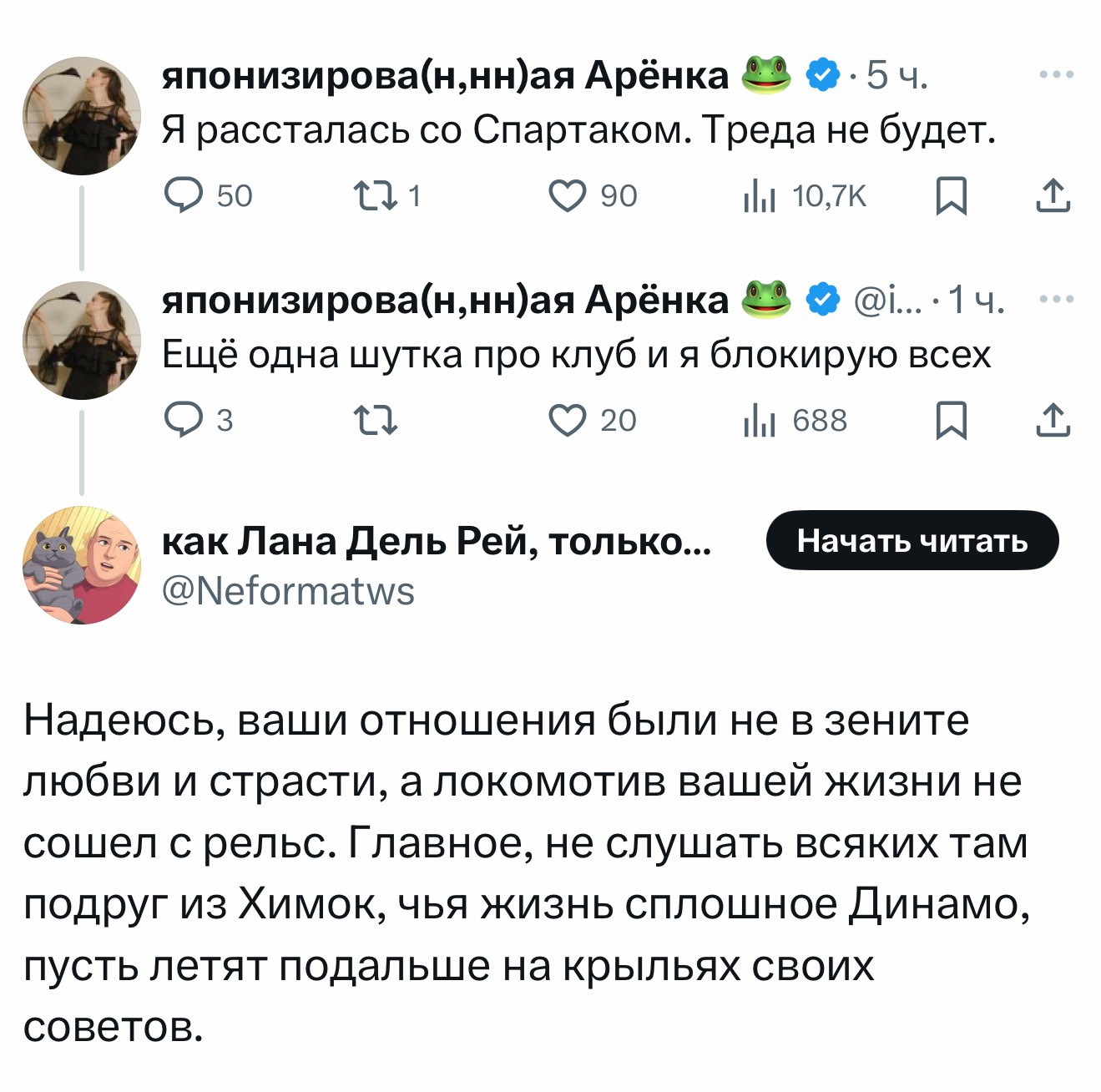1101x1092 pixels.
Task: Retweet the second tweet about клуб jokes
Action: point(376,420)
